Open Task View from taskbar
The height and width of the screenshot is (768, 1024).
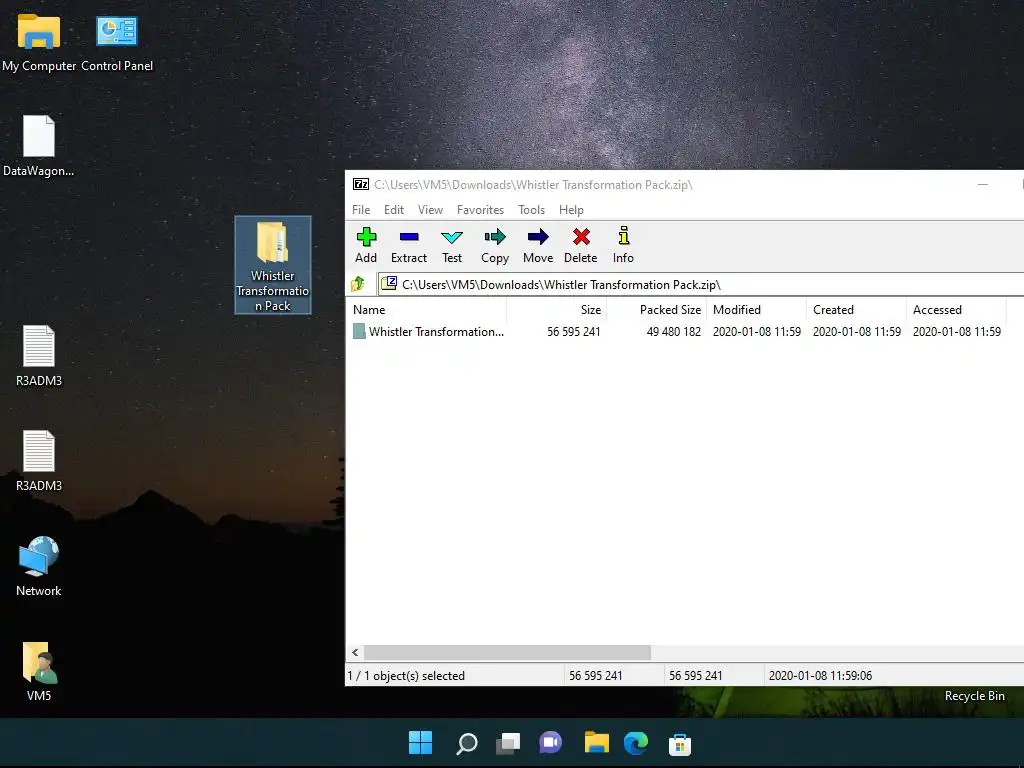click(508, 743)
